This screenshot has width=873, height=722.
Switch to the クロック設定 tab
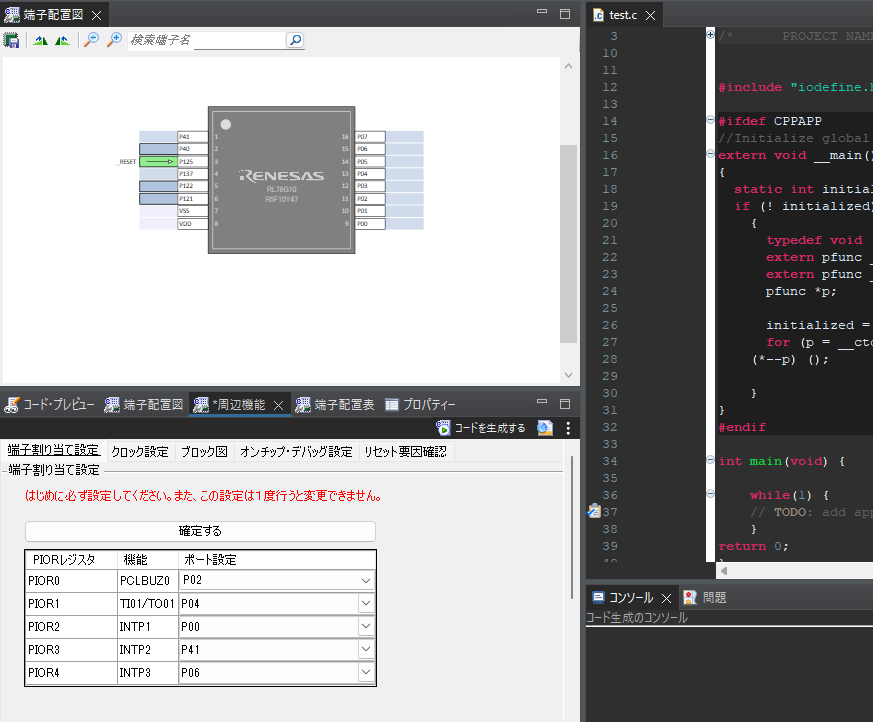pos(140,451)
